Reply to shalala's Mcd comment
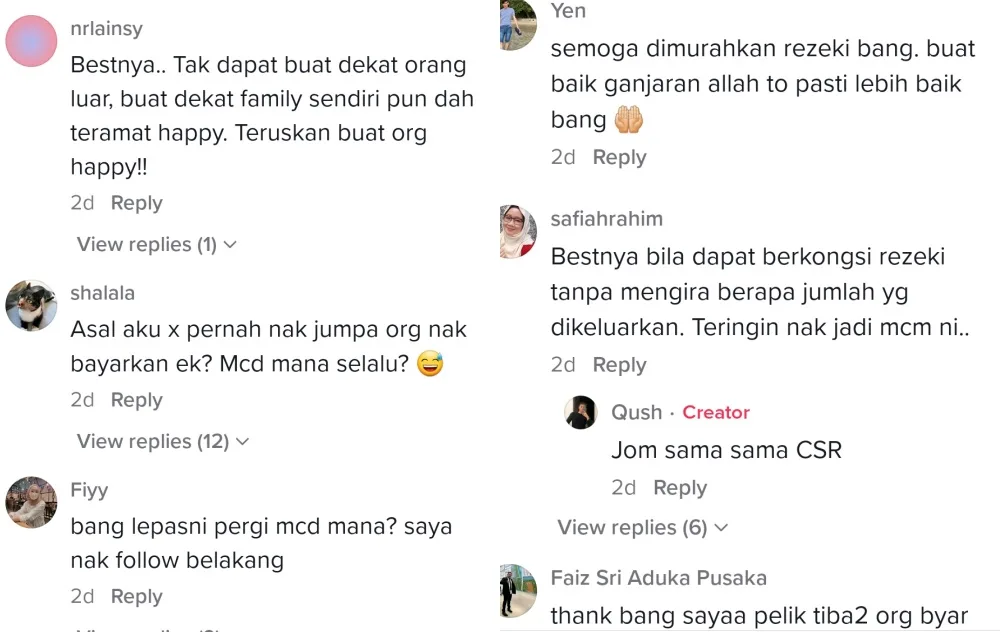 [136, 400]
